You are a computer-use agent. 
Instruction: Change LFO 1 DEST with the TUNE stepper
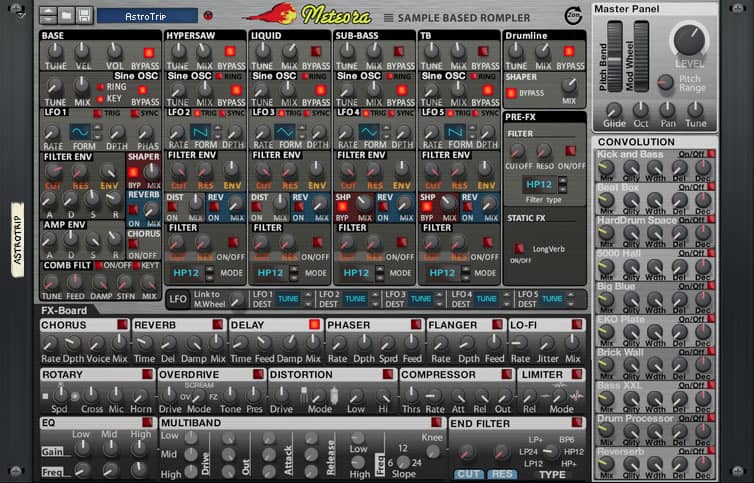pyautogui.click(x=308, y=299)
